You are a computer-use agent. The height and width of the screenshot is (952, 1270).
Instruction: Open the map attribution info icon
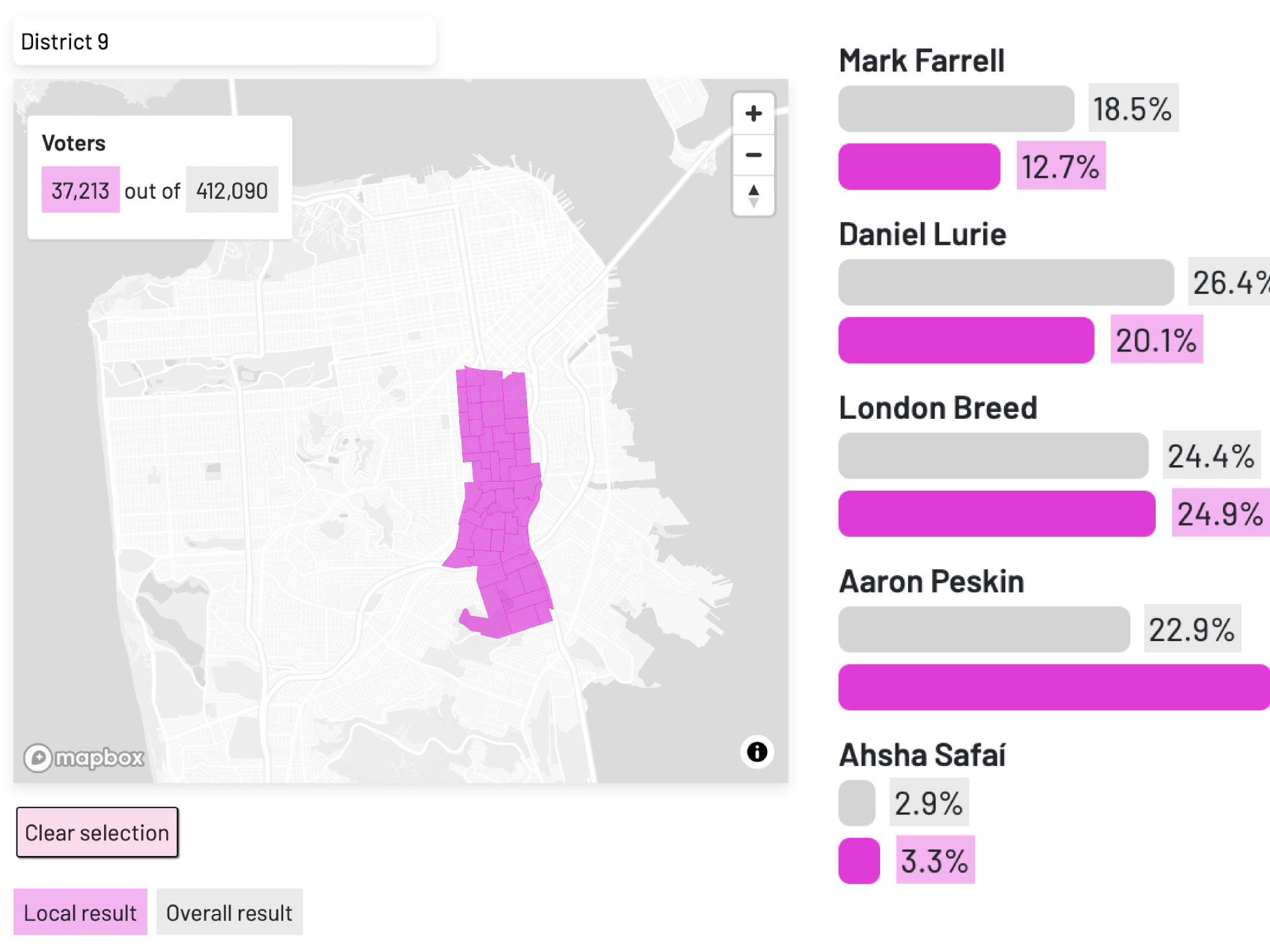coord(757,752)
